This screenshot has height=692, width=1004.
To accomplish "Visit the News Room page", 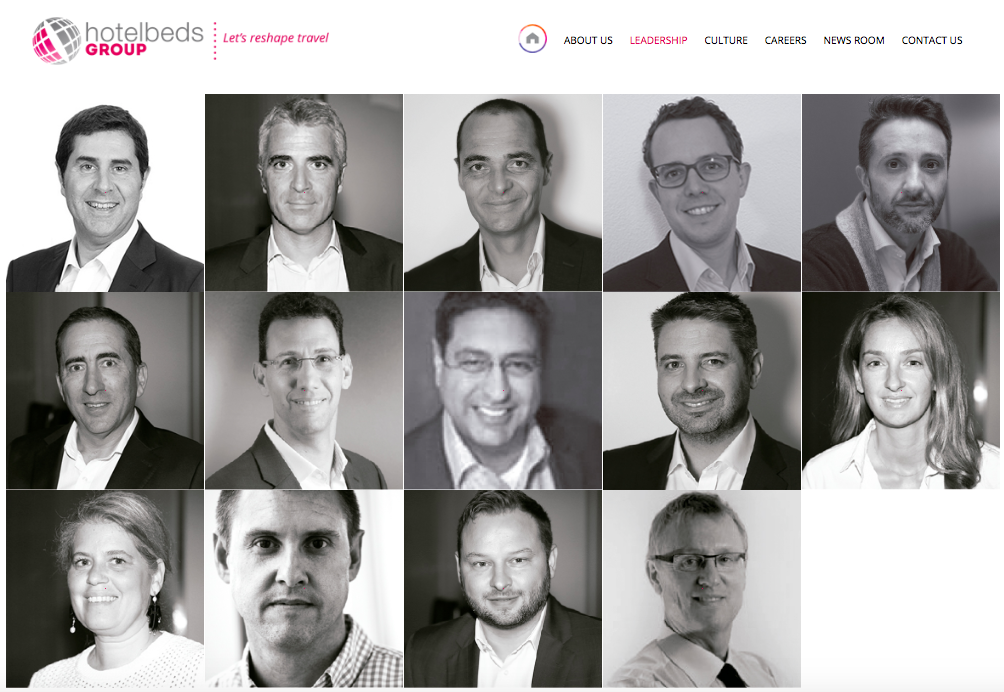I will pyautogui.click(x=854, y=40).
